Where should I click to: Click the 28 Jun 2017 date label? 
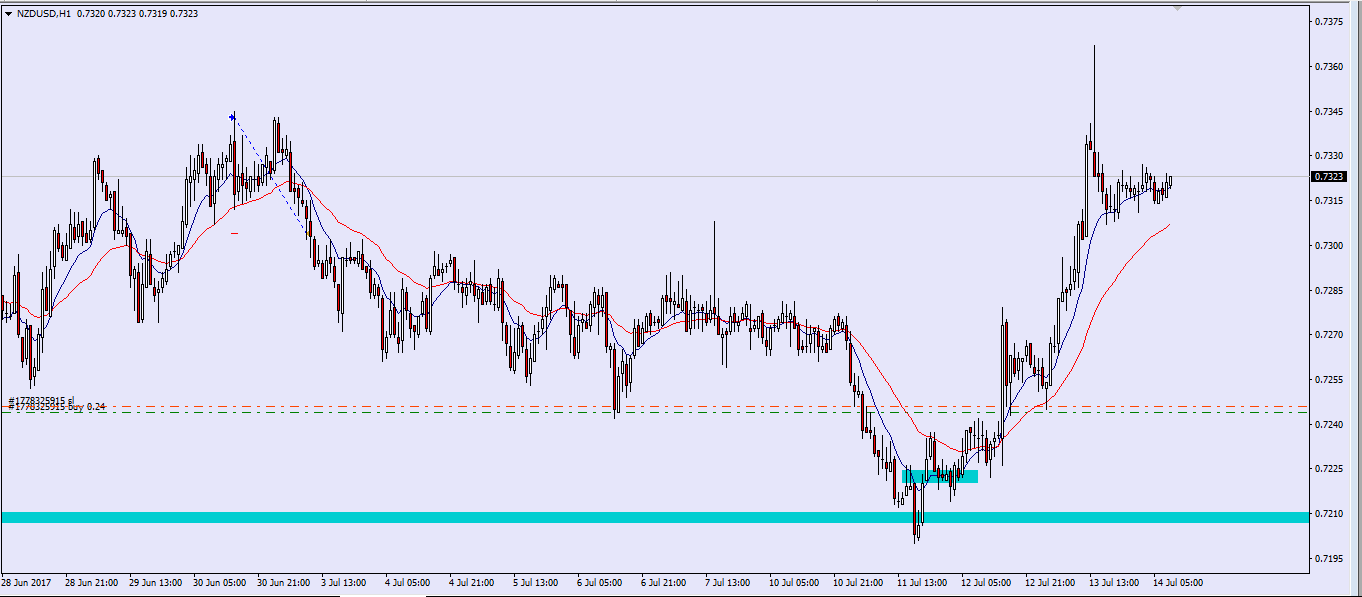[24, 581]
